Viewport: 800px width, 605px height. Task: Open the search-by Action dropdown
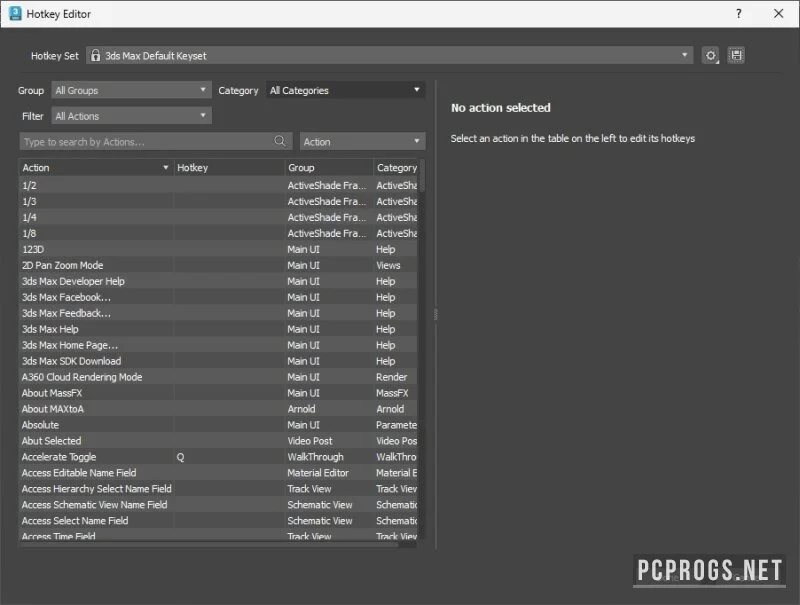[x=362, y=141]
